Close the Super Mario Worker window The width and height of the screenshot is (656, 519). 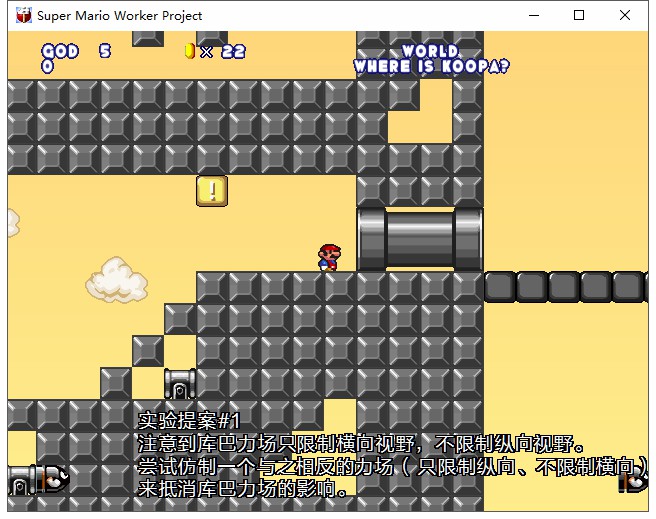(625, 15)
